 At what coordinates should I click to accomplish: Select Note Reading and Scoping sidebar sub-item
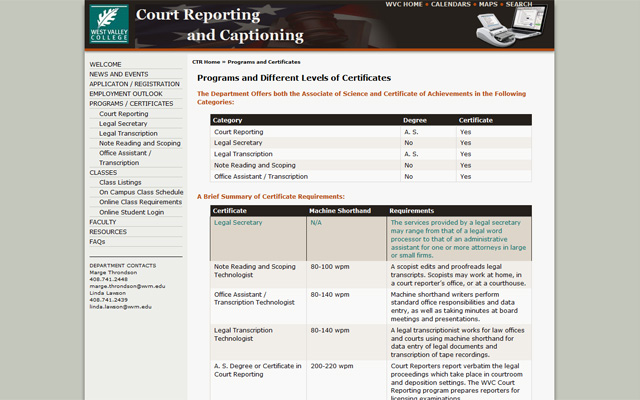[x=140, y=143]
